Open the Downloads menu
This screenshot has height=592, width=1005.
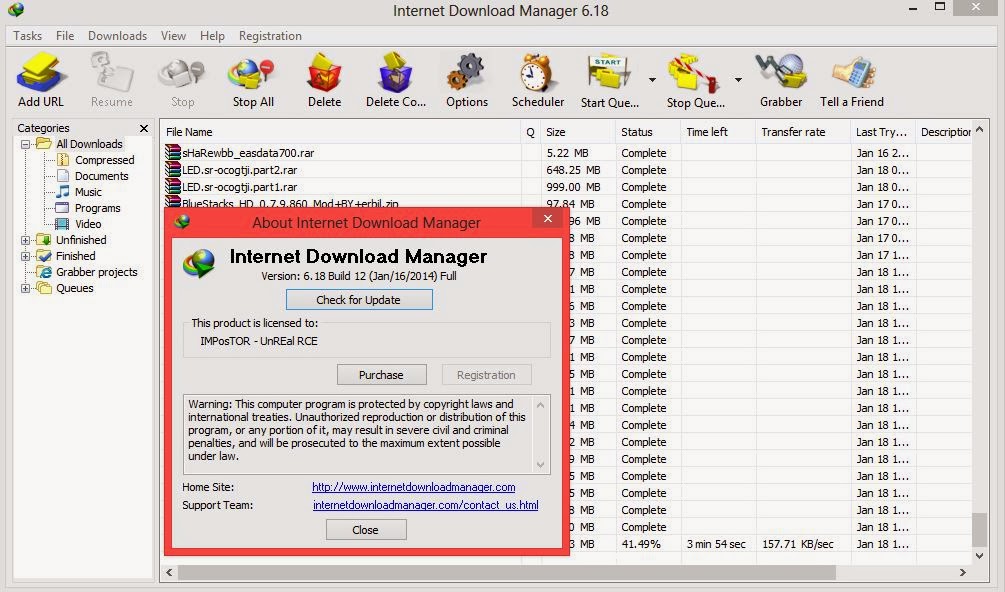pyautogui.click(x=117, y=36)
